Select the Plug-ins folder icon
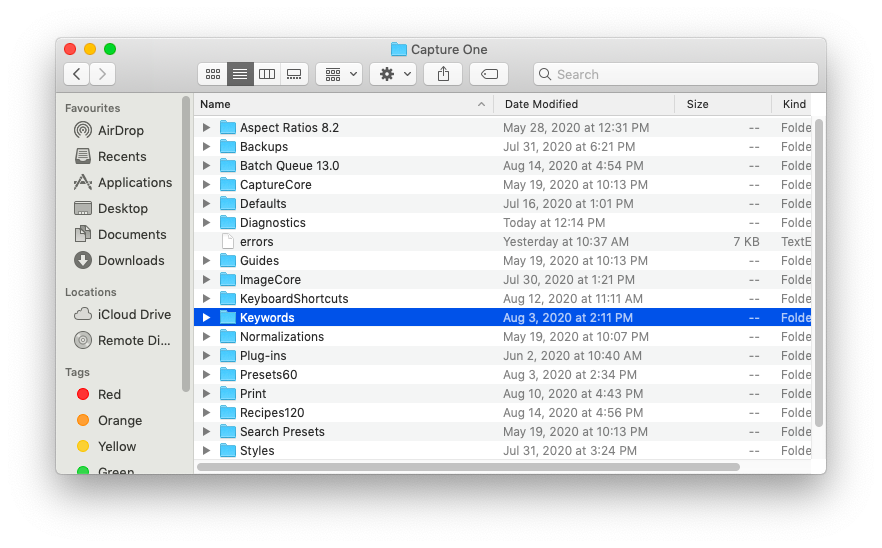882x548 pixels. tap(228, 356)
